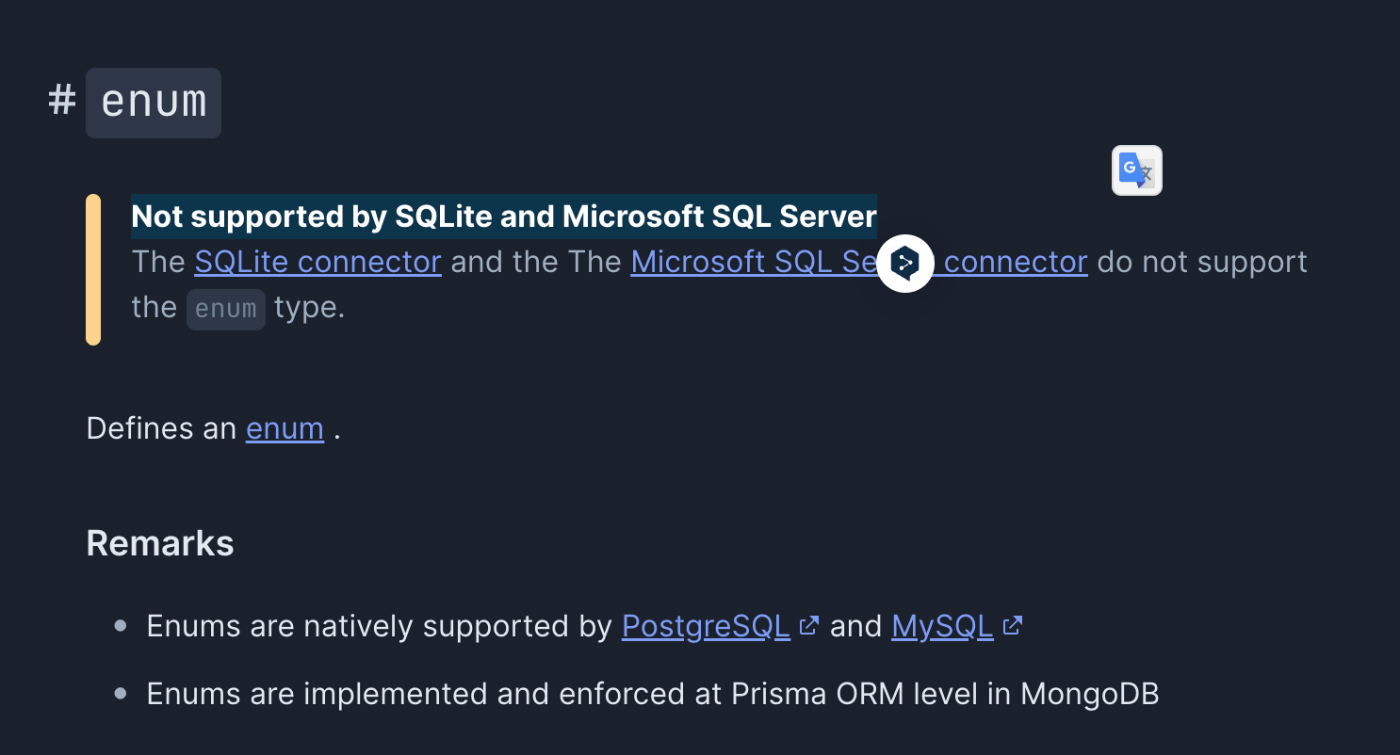Click the enum code badge in heading
1400x755 pixels.
tap(153, 103)
